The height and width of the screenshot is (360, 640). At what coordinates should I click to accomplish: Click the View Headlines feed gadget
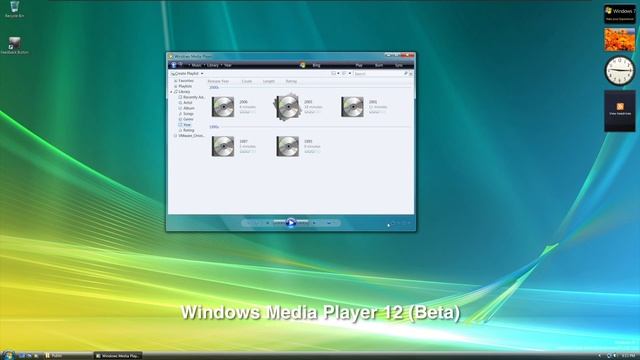(x=620, y=111)
